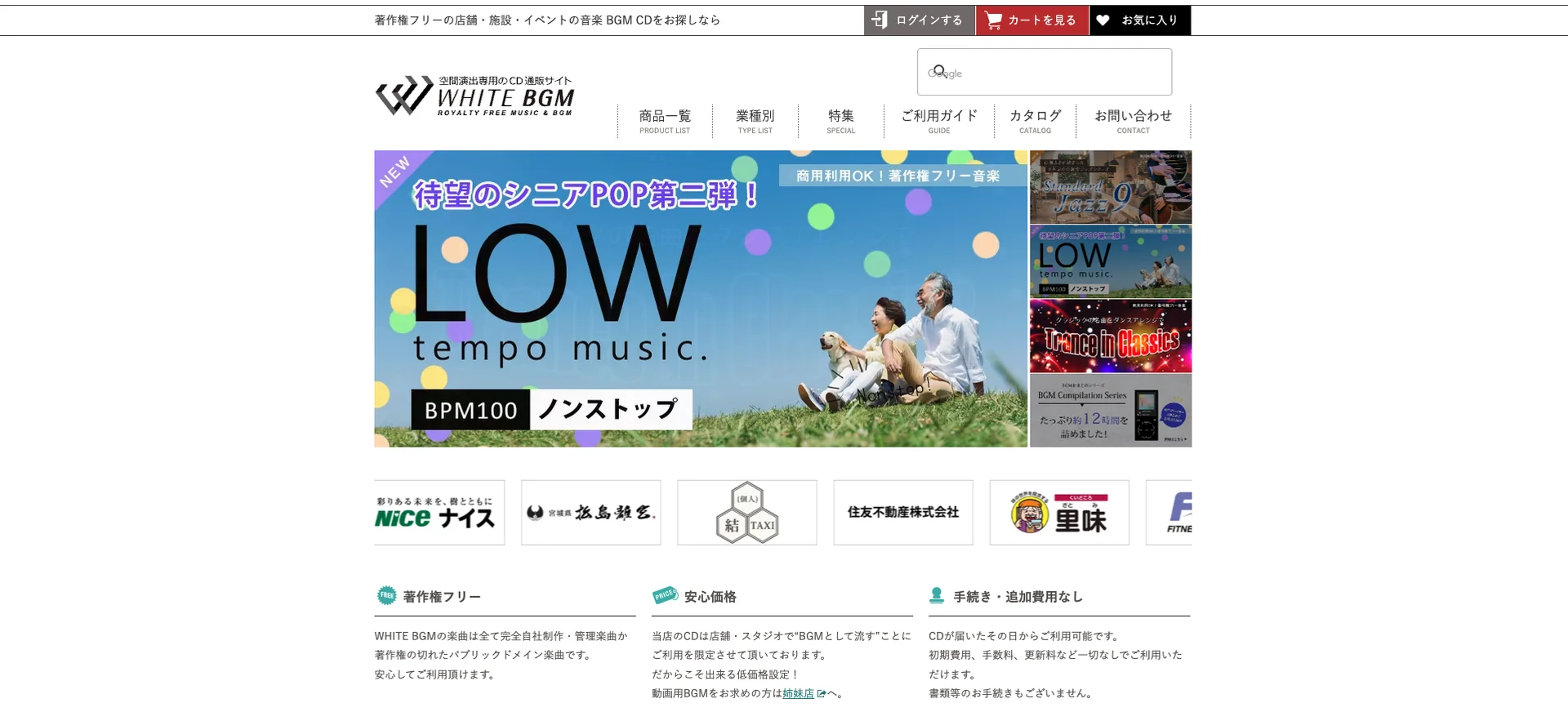
Task: Follow the 姉妹店 hyperlink
Action: click(798, 694)
